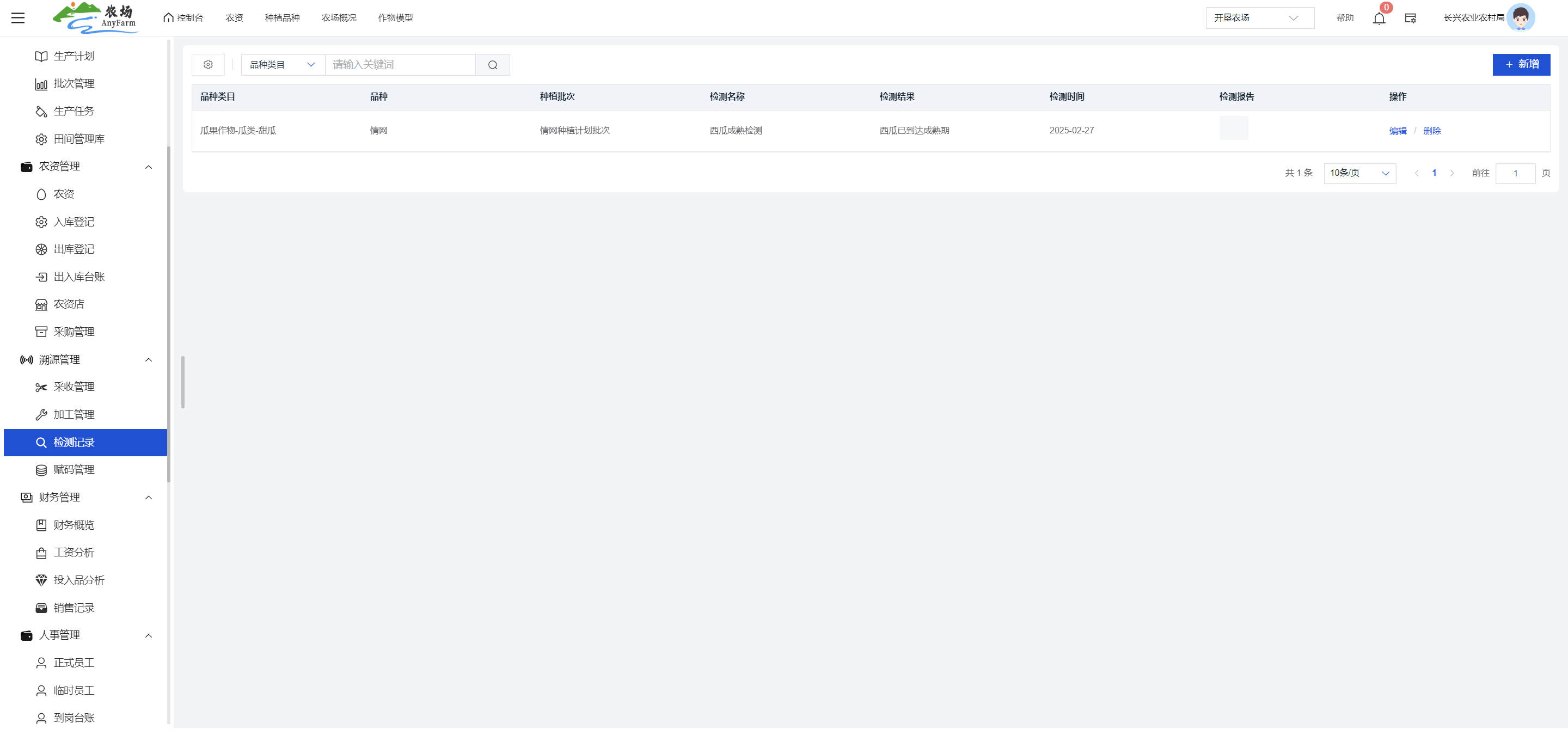The height and width of the screenshot is (735, 1568).
Task: Collapse the 财务管理 sidebar group
Action: point(148,498)
